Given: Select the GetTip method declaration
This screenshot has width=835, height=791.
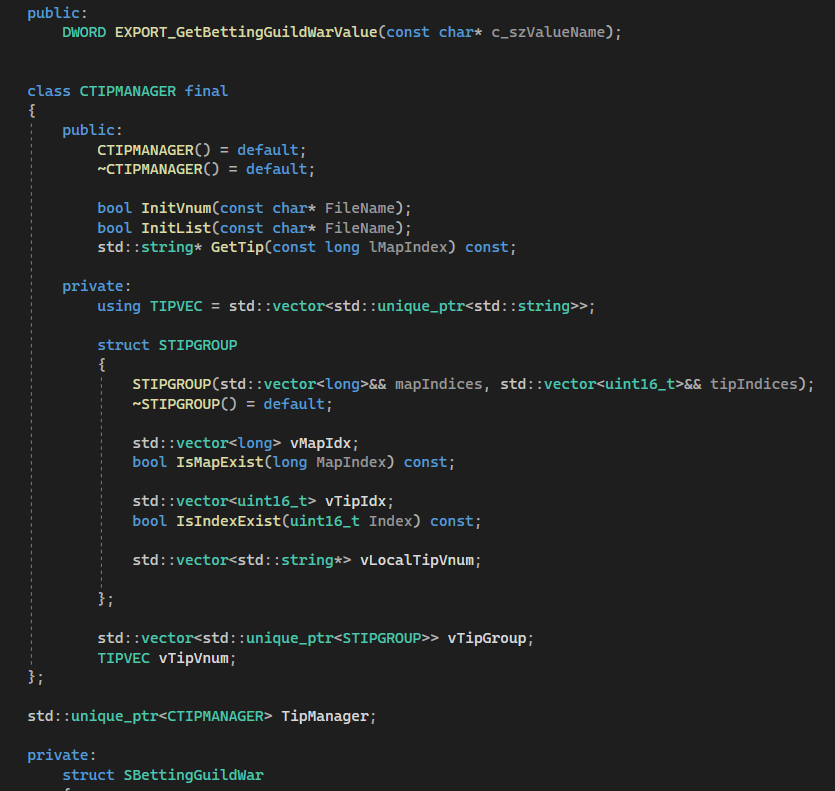Looking at the screenshot, I should tap(237, 247).
